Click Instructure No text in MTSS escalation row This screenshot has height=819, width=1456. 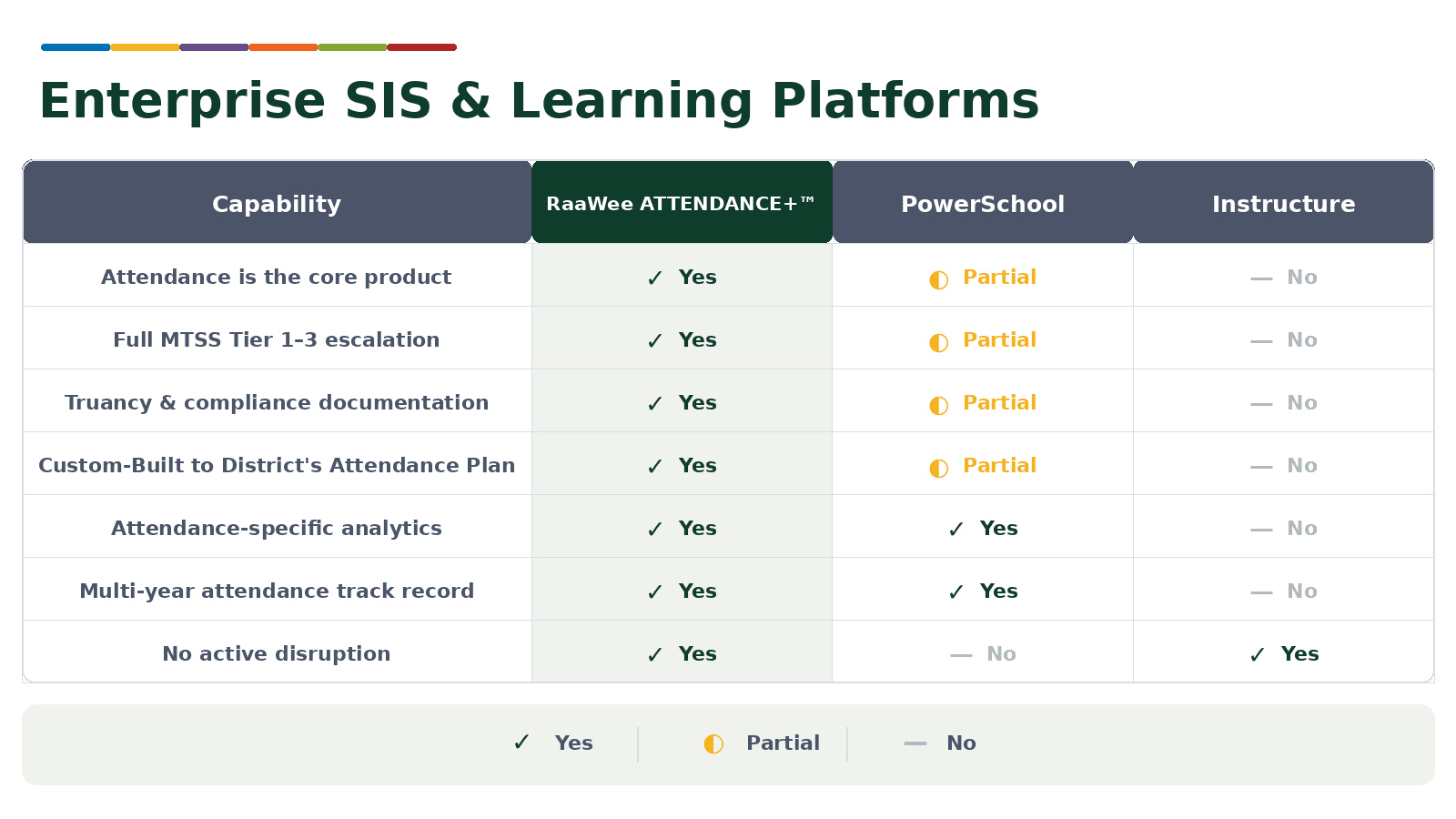coord(1301,339)
